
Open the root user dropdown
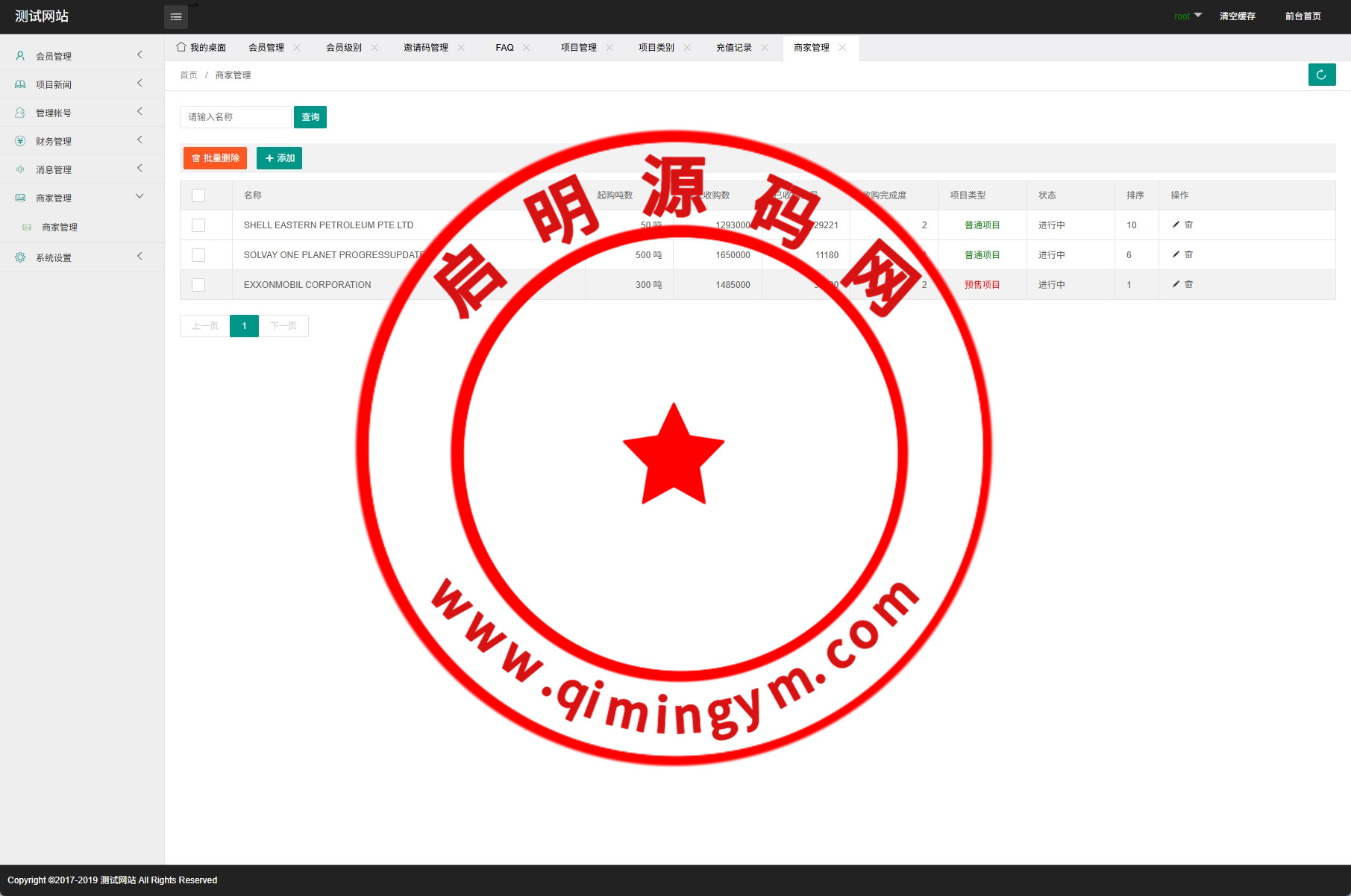tap(1187, 16)
